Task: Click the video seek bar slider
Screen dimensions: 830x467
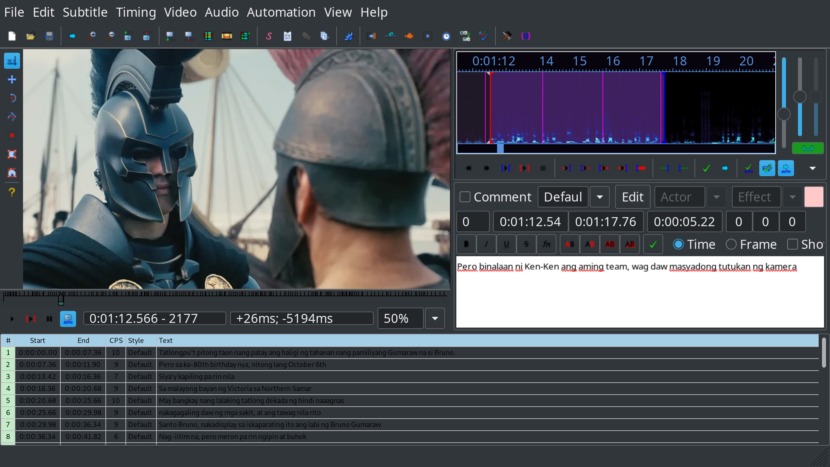Action: [x=225, y=298]
